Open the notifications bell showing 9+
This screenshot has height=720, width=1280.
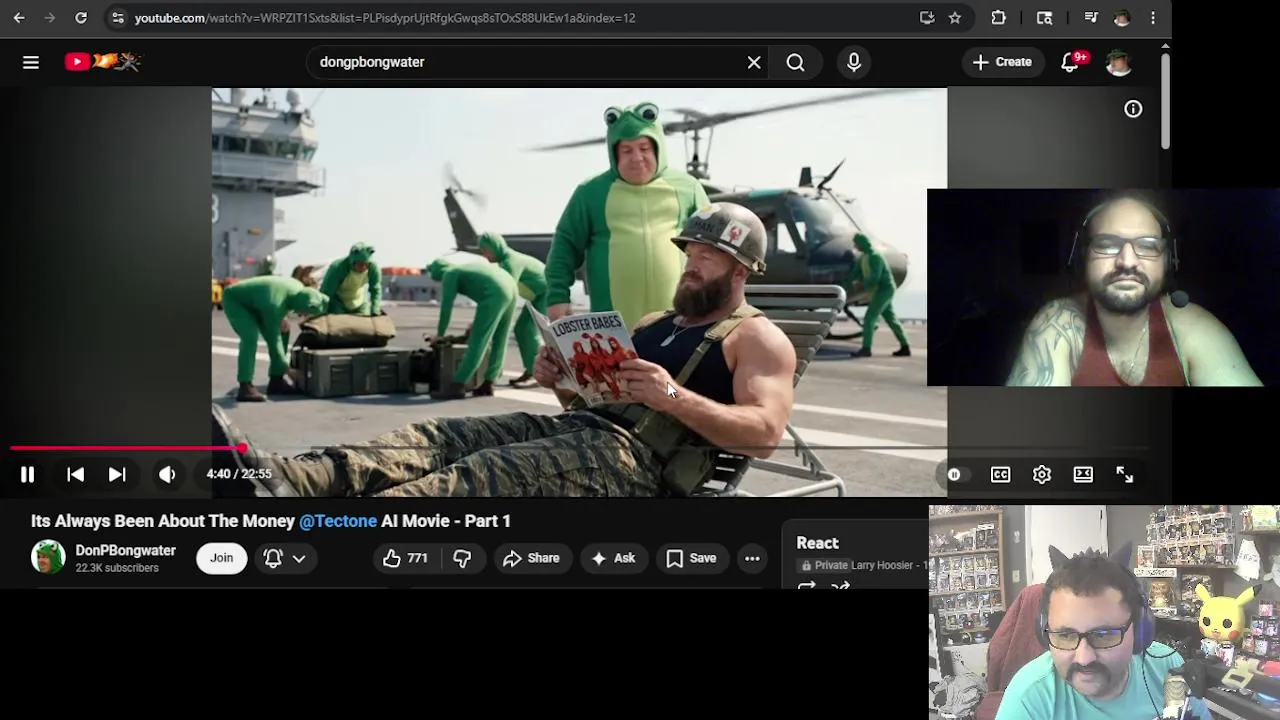click(1071, 62)
